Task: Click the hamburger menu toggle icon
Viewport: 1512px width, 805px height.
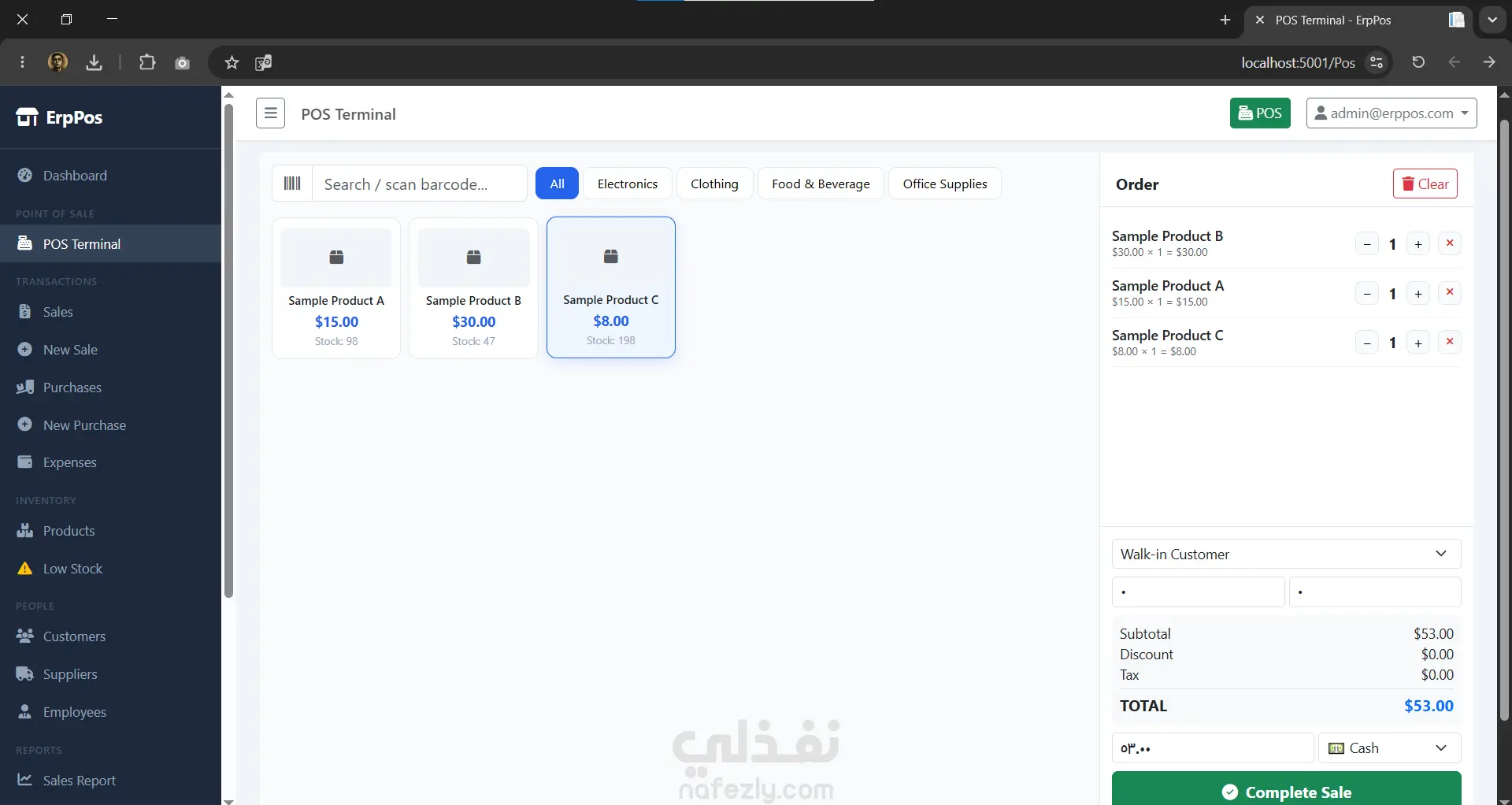Action: (x=270, y=113)
